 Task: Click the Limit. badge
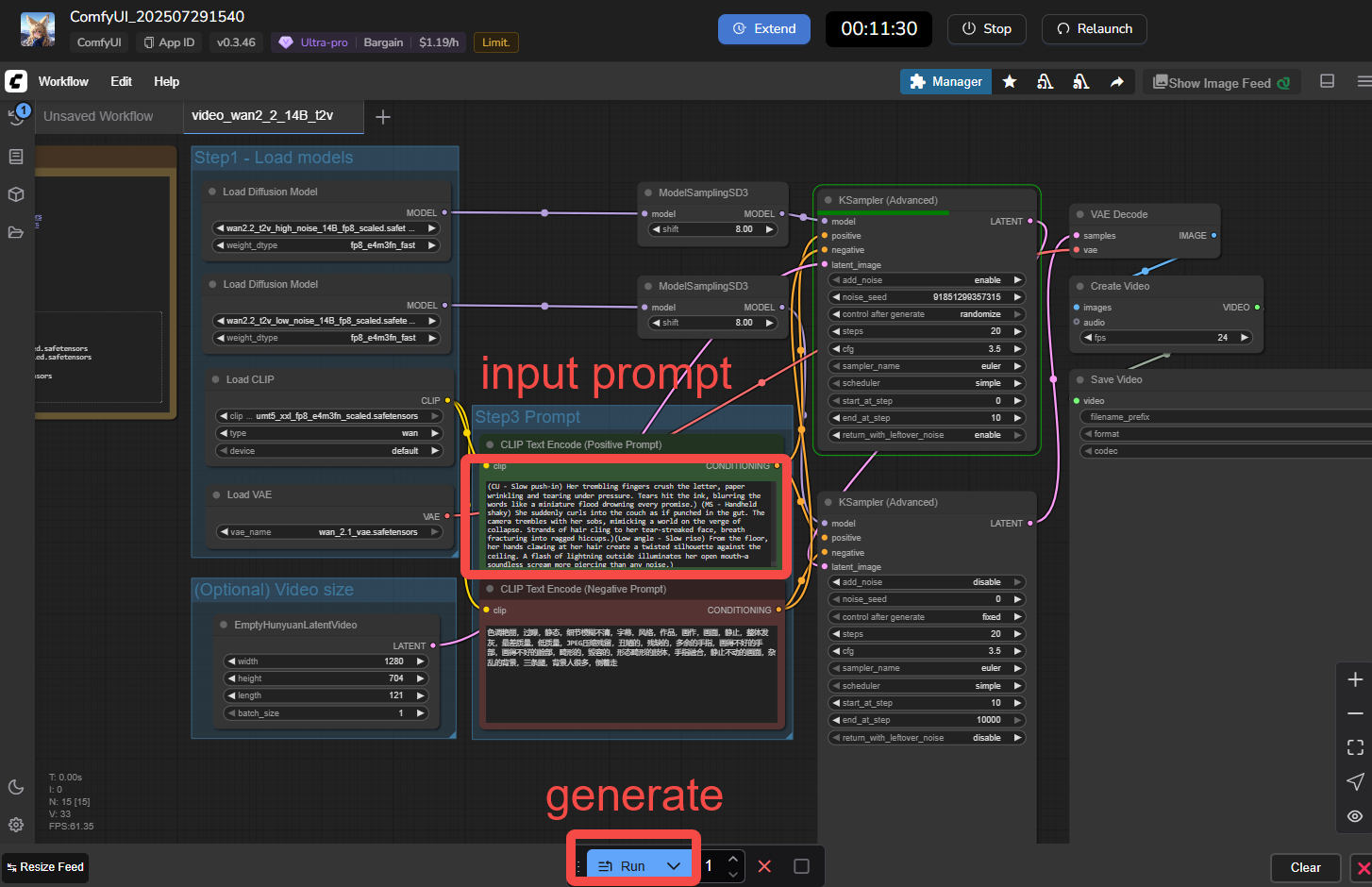click(496, 42)
